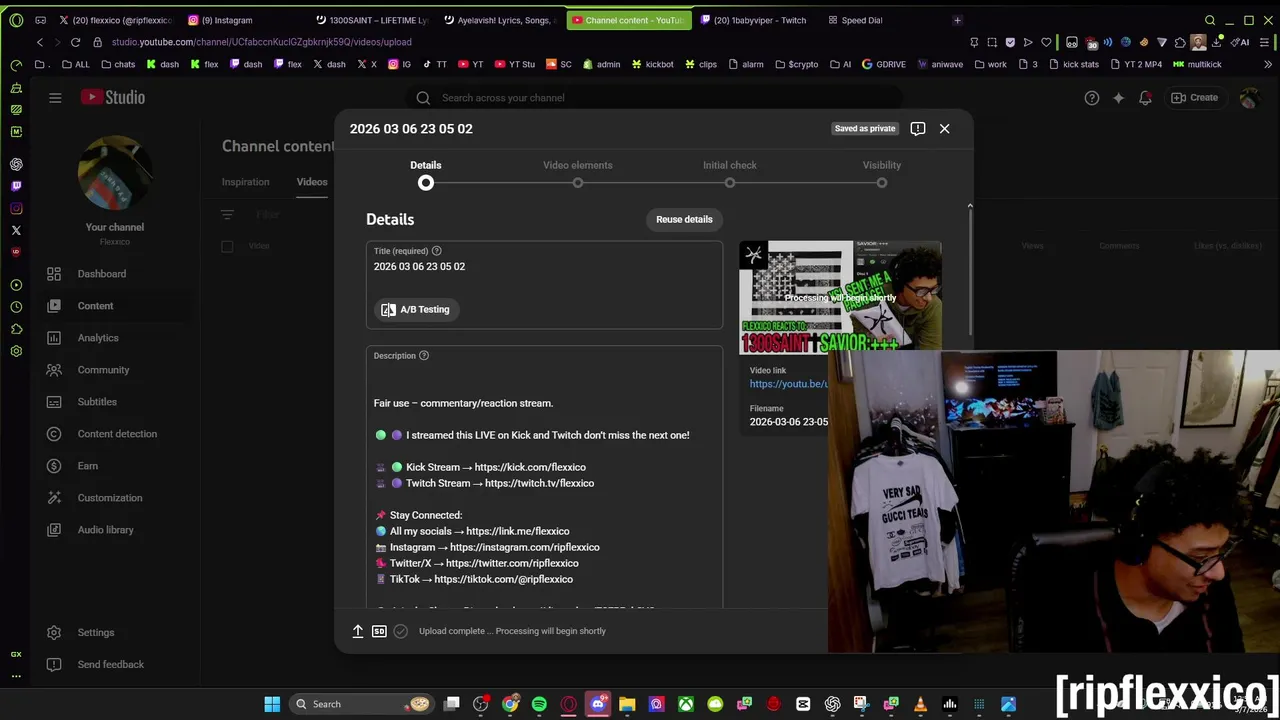Click the send feedback icon in dialog header
This screenshot has height=720, width=1280.
pyautogui.click(x=918, y=128)
